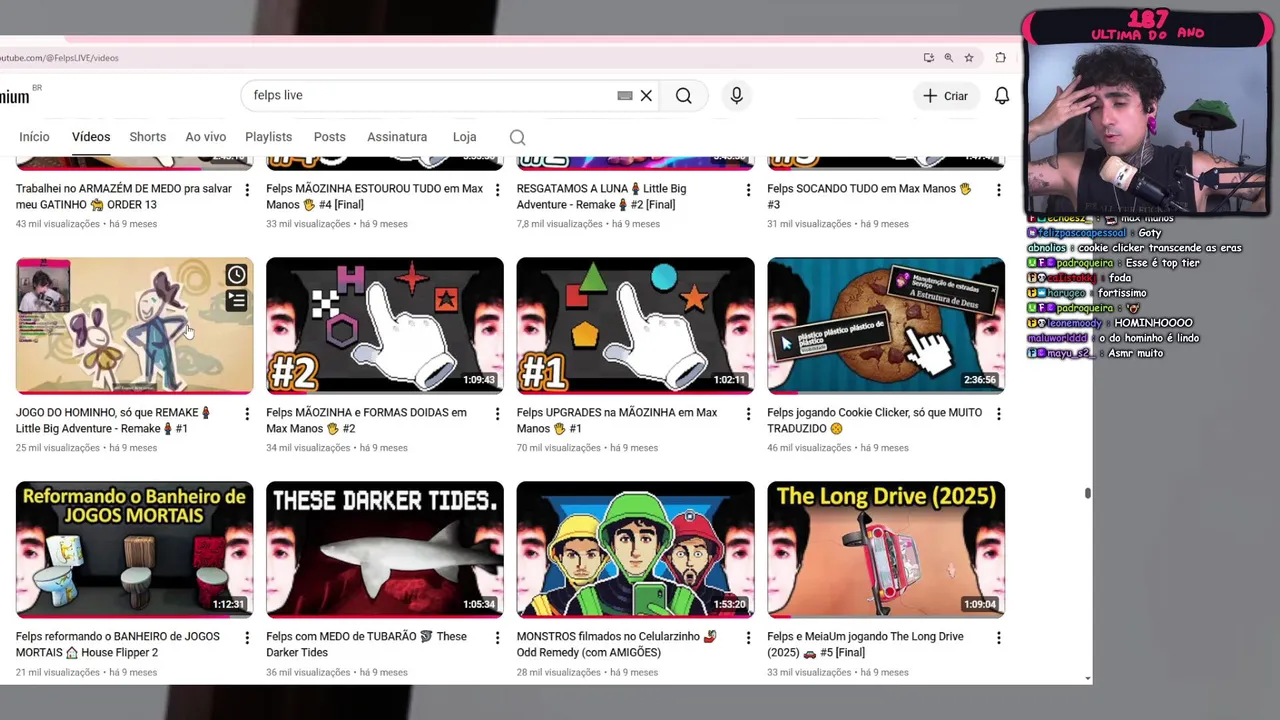Image resolution: width=1280 pixels, height=720 pixels.
Task: Open the Max Manos #2 thumbnail
Action: click(x=385, y=325)
